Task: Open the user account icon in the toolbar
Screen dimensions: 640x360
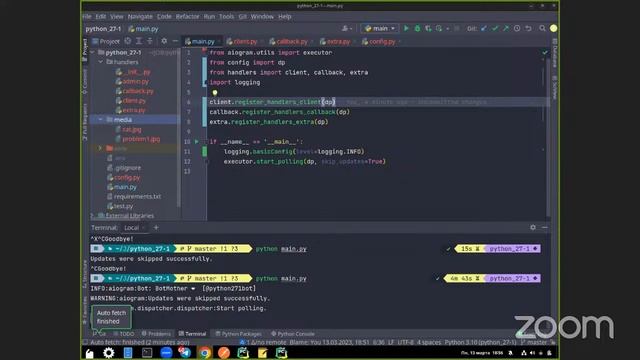Action: pos(553,28)
